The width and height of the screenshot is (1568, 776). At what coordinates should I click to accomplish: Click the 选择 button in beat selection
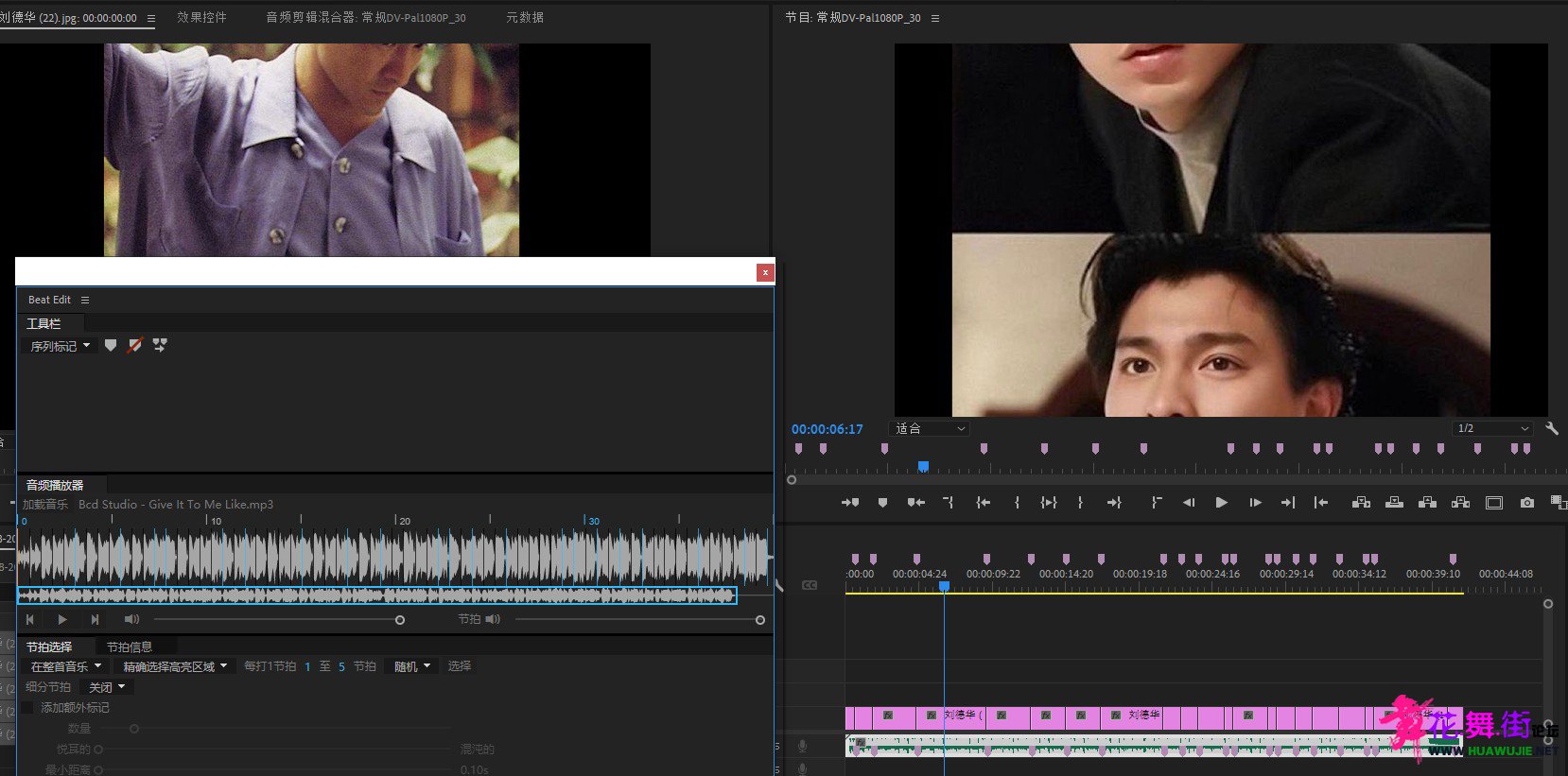[460, 666]
